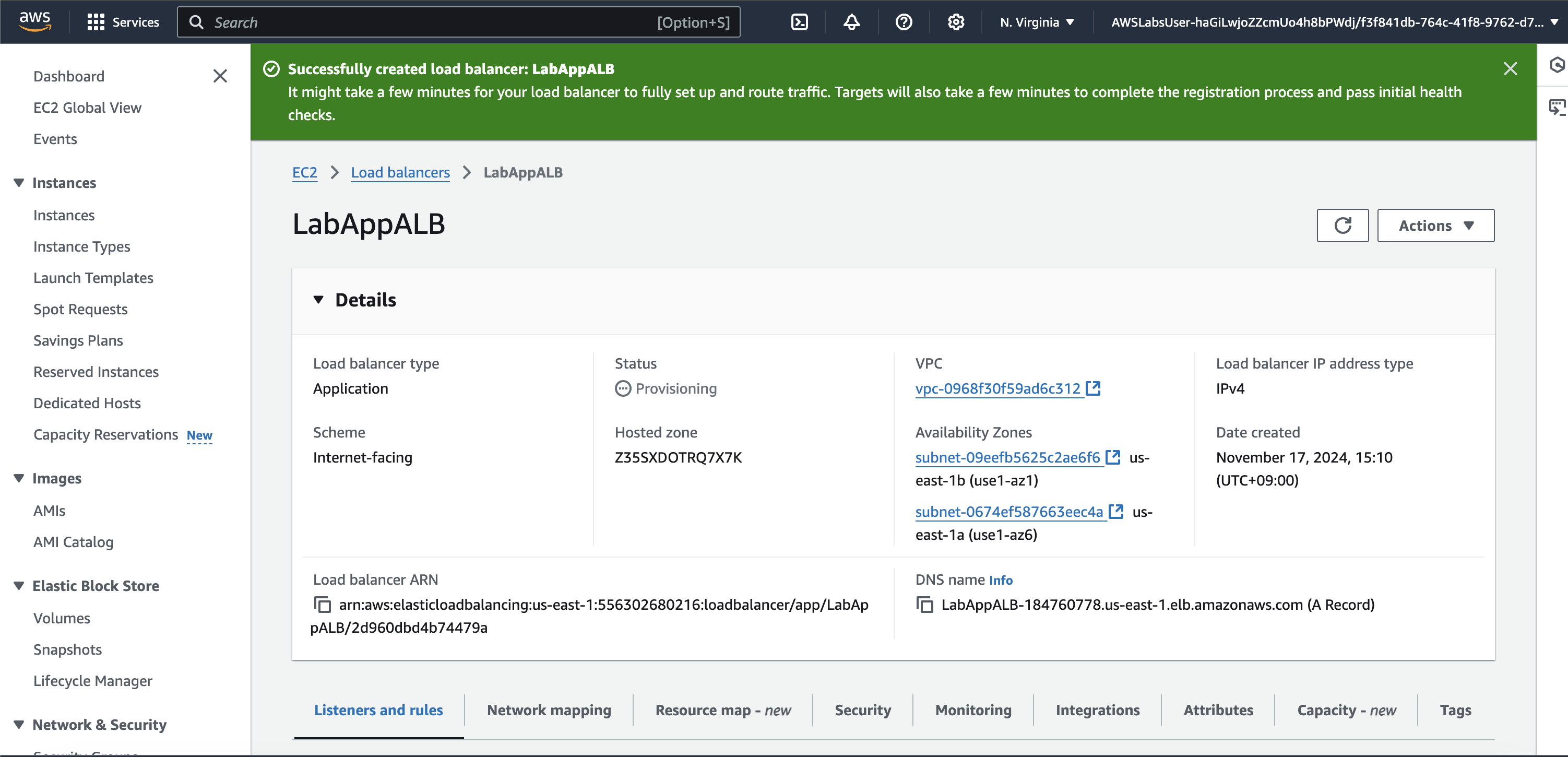Open Dedicated Hosts in sidebar
This screenshot has width=1568, height=757.
87,403
